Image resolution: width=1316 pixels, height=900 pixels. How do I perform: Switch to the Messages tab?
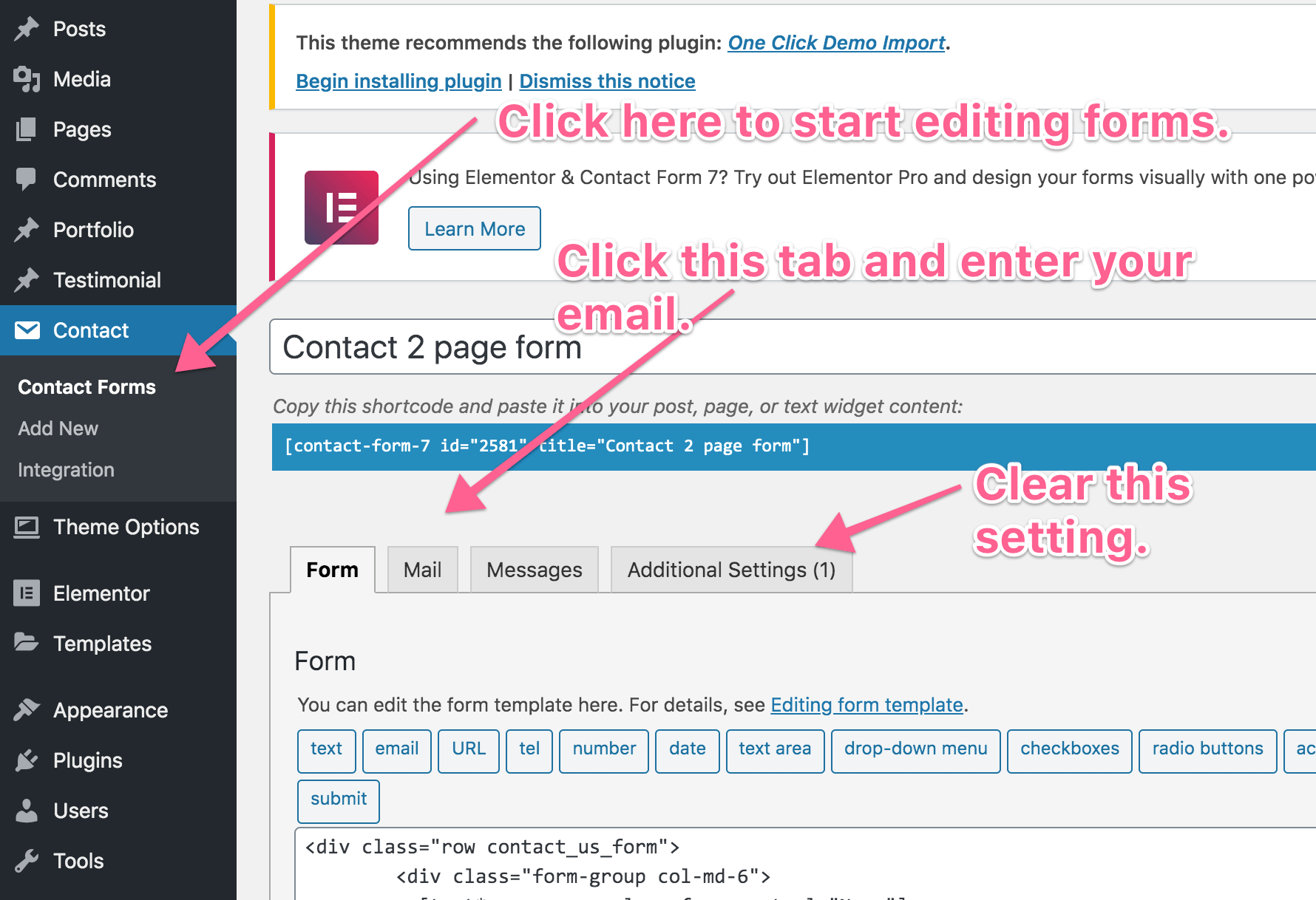click(x=534, y=570)
